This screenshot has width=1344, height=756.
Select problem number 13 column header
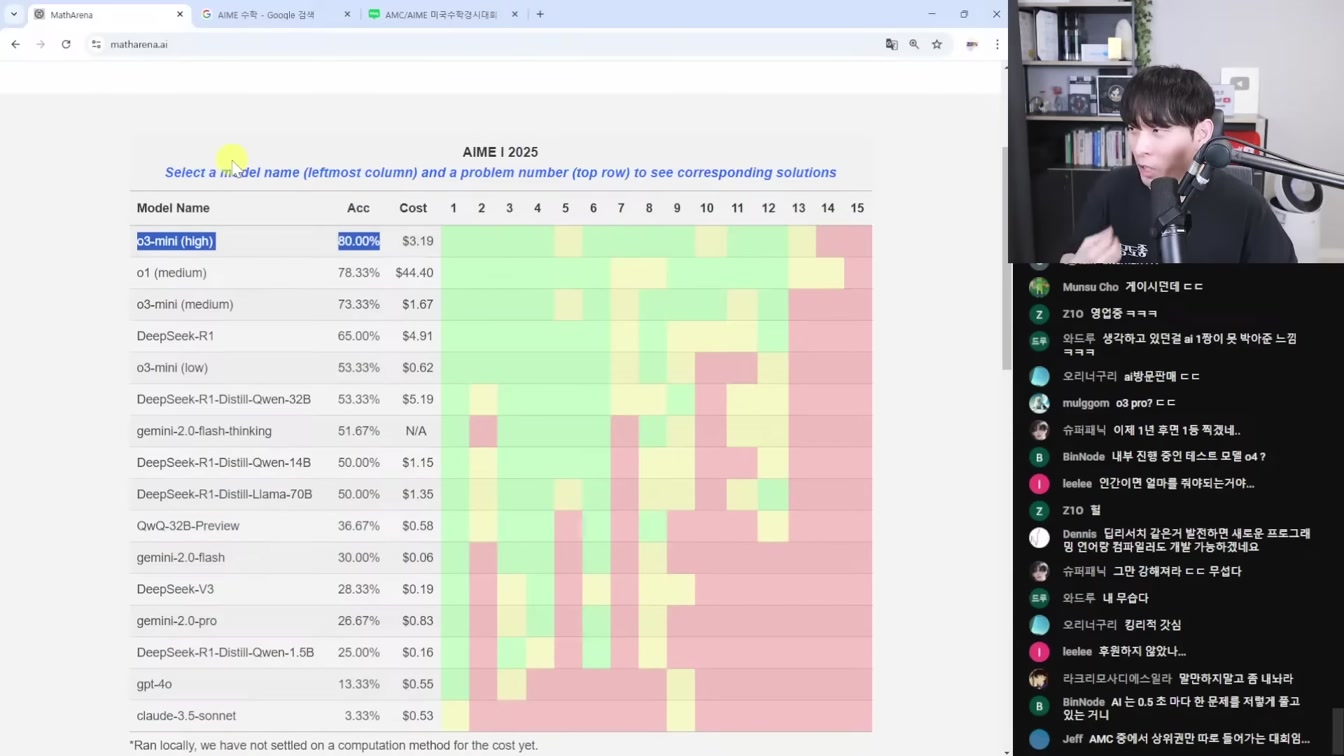[798, 208]
